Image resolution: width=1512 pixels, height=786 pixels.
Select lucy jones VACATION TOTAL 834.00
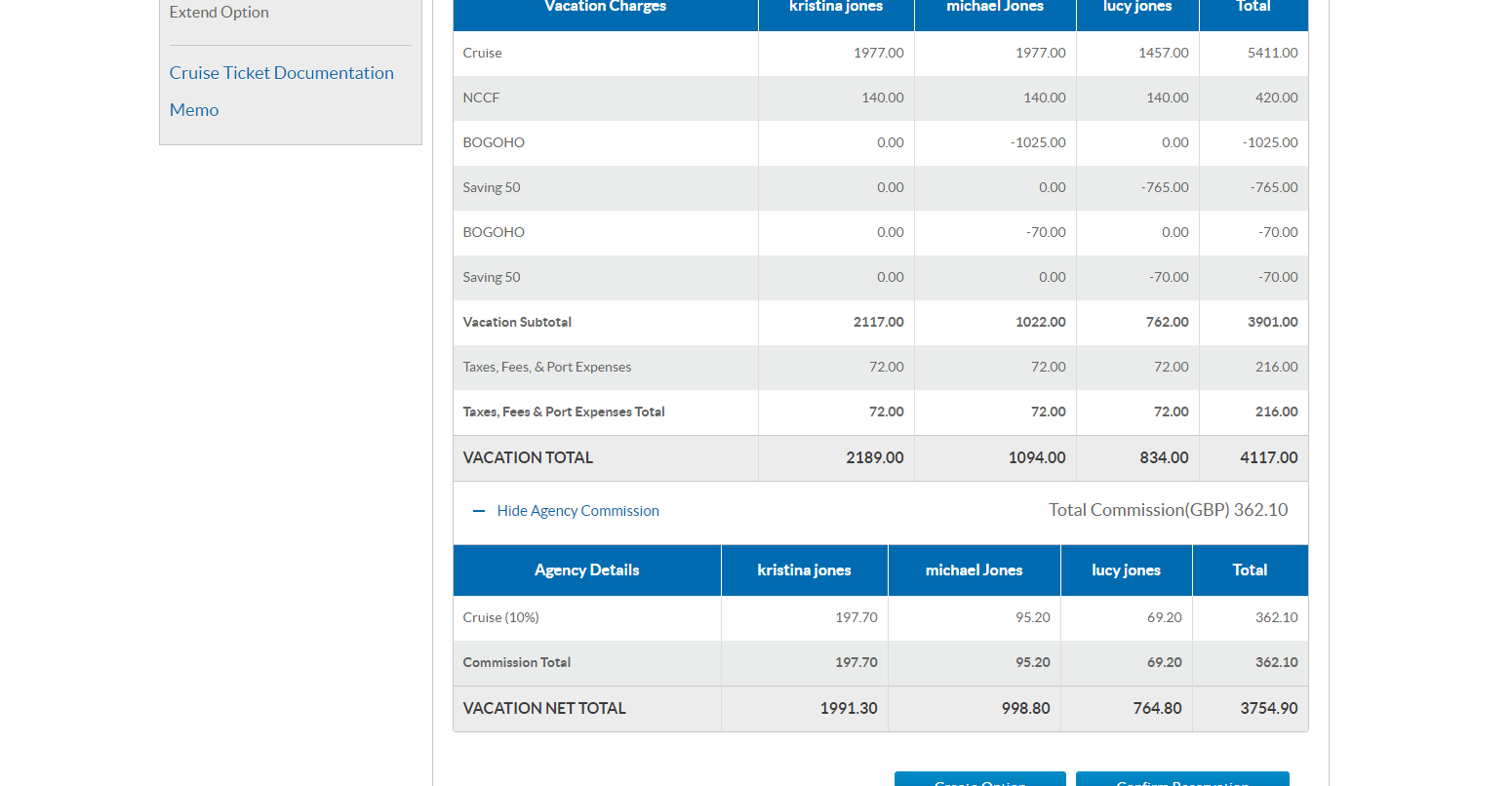pos(1165,458)
